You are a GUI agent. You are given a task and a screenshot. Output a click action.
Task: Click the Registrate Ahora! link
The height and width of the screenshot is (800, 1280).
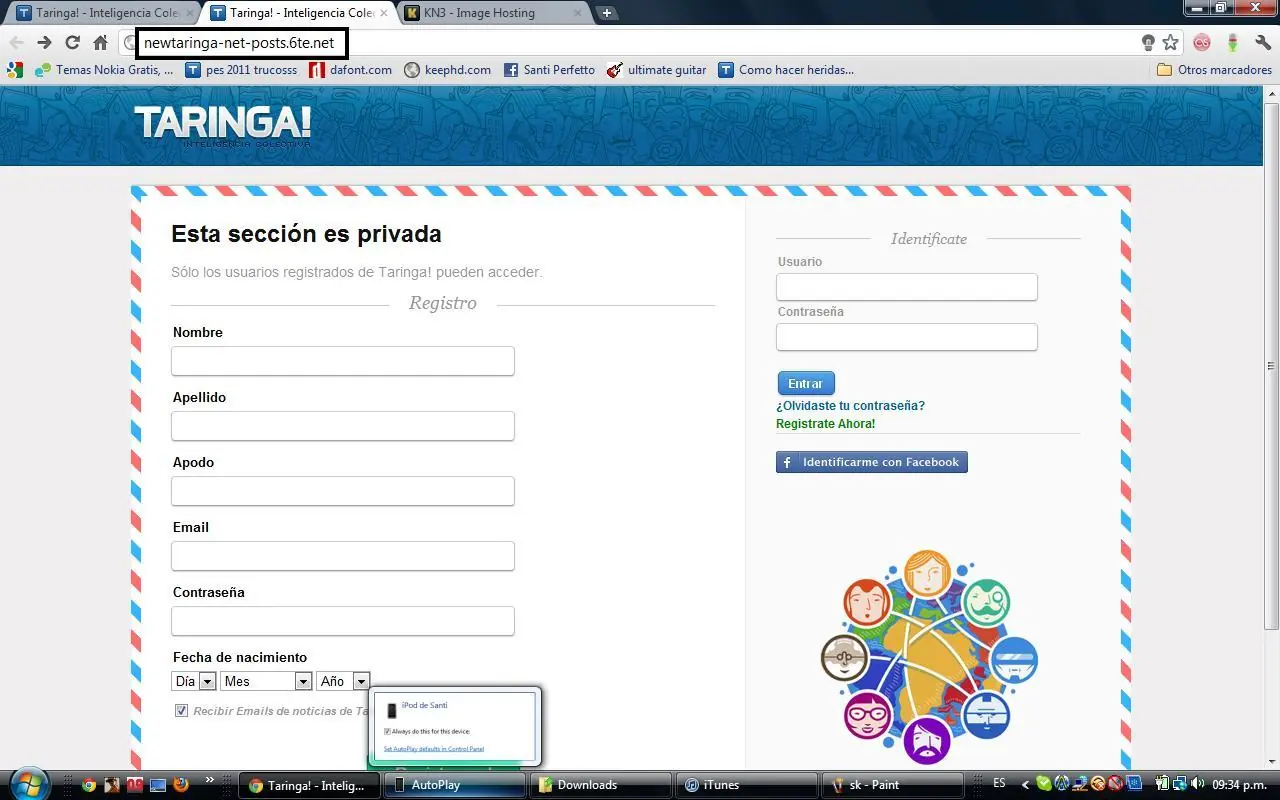click(825, 424)
